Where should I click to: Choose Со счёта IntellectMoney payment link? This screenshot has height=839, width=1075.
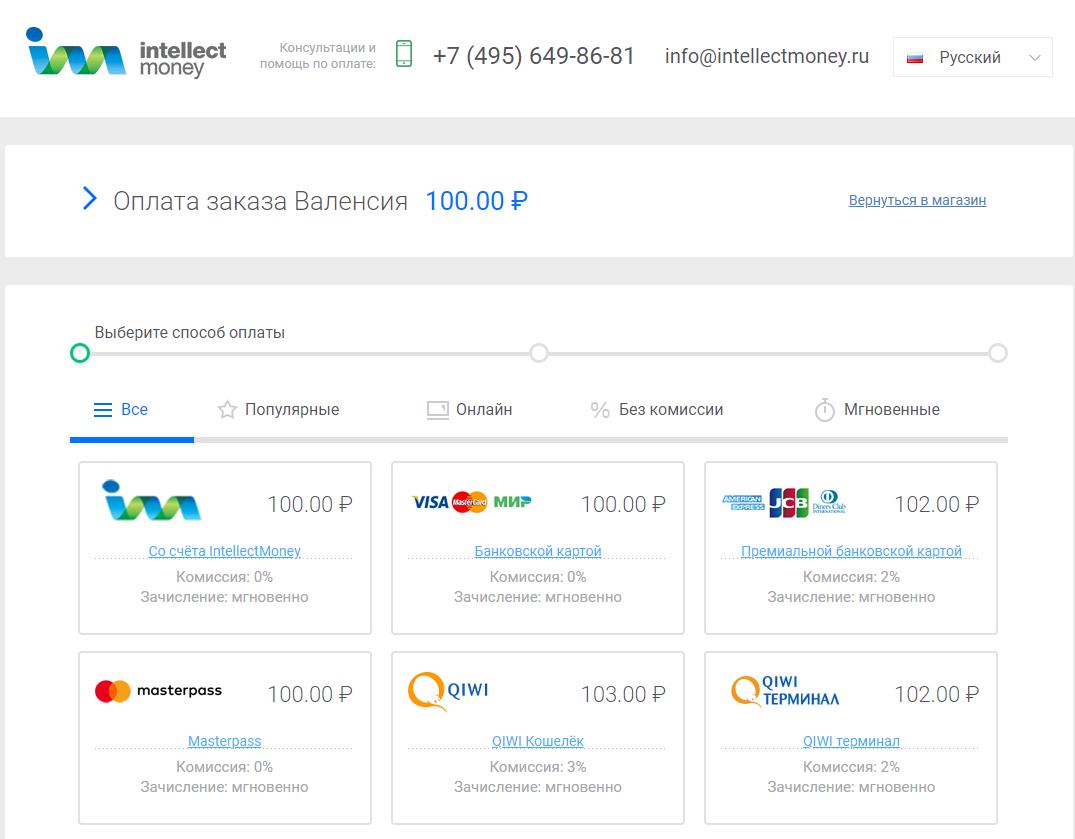coord(225,551)
